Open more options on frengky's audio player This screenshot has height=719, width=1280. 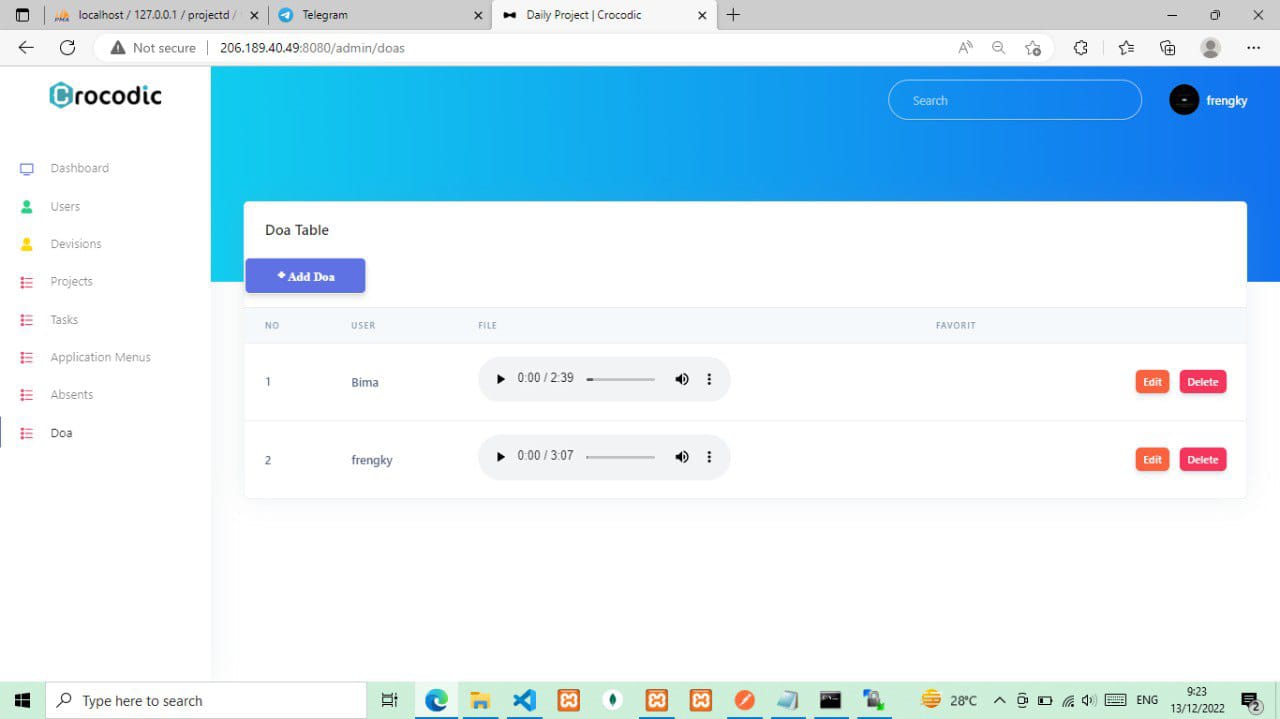(x=709, y=457)
